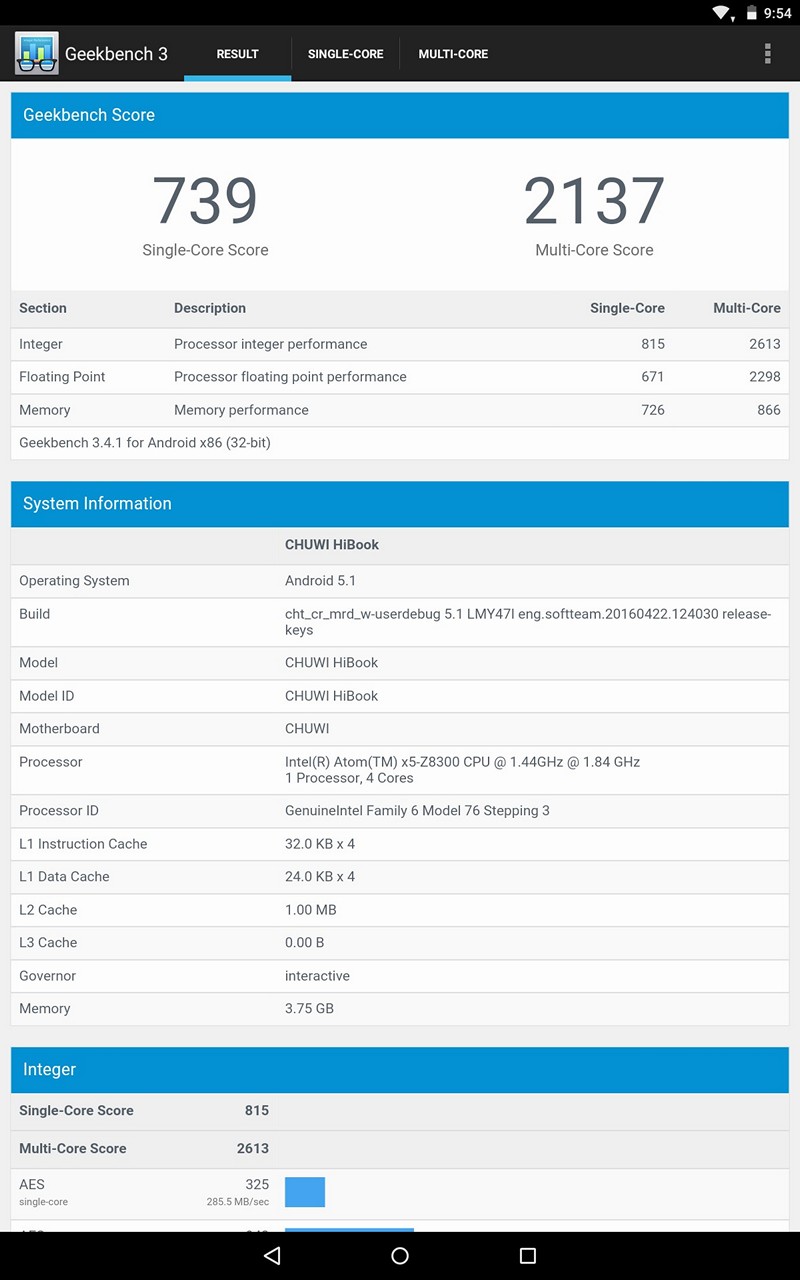800x1280 pixels.
Task: Tap the Android back navigation button
Action: [272, 1256]
